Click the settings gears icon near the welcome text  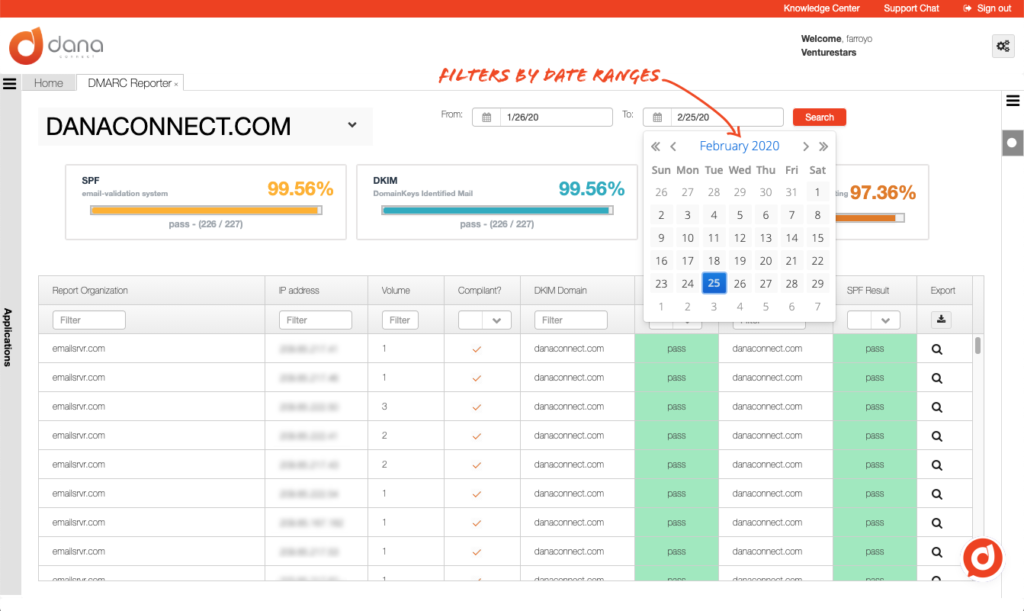[x=1001, y=45]
